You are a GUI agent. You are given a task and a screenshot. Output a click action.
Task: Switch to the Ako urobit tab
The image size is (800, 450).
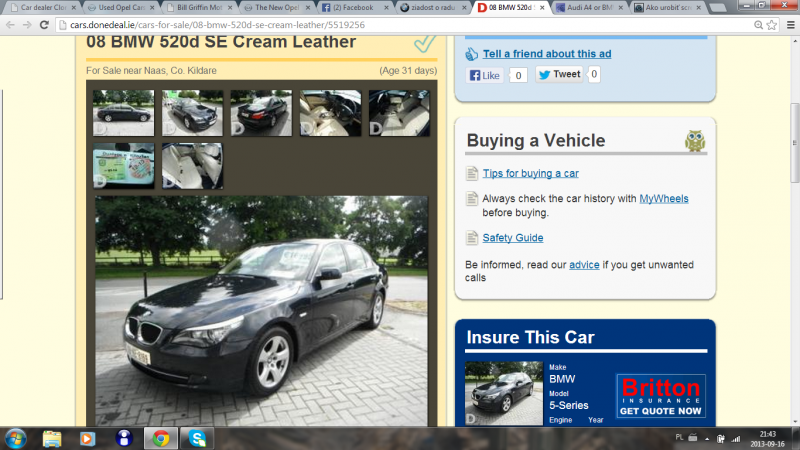[667, 7]
